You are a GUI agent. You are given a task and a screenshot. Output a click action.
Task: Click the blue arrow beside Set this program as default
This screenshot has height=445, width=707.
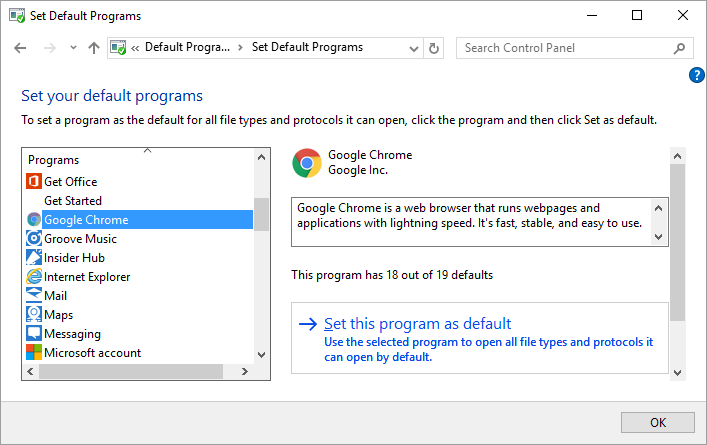tap(308, 324)
